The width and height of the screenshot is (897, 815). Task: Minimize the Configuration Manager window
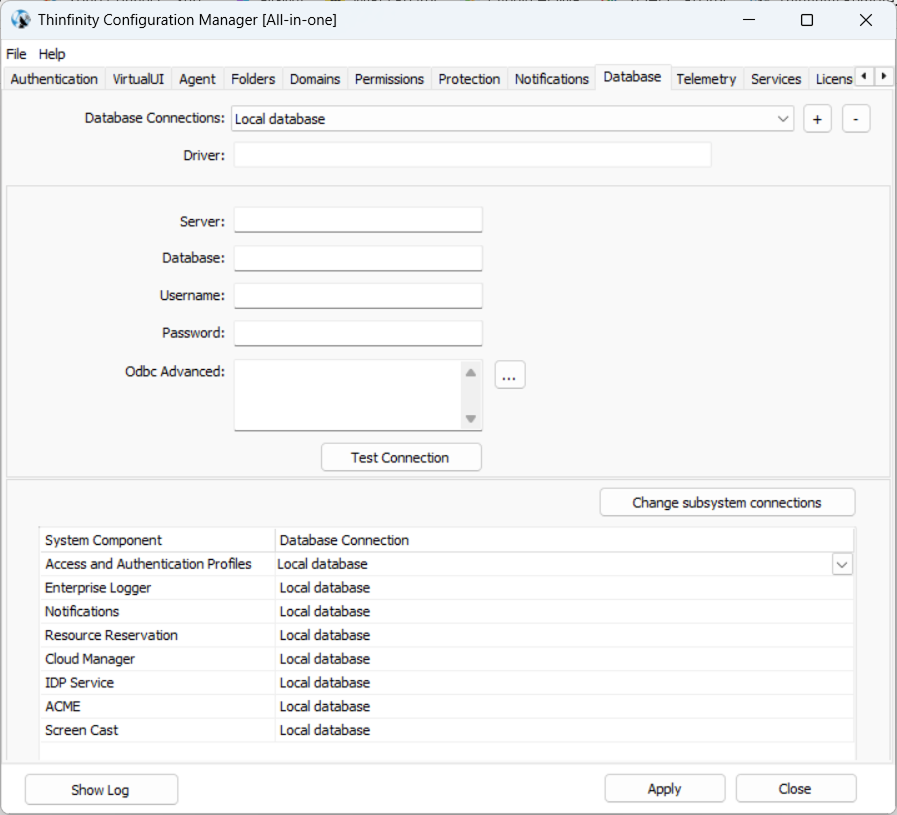[x=749, y=20]
